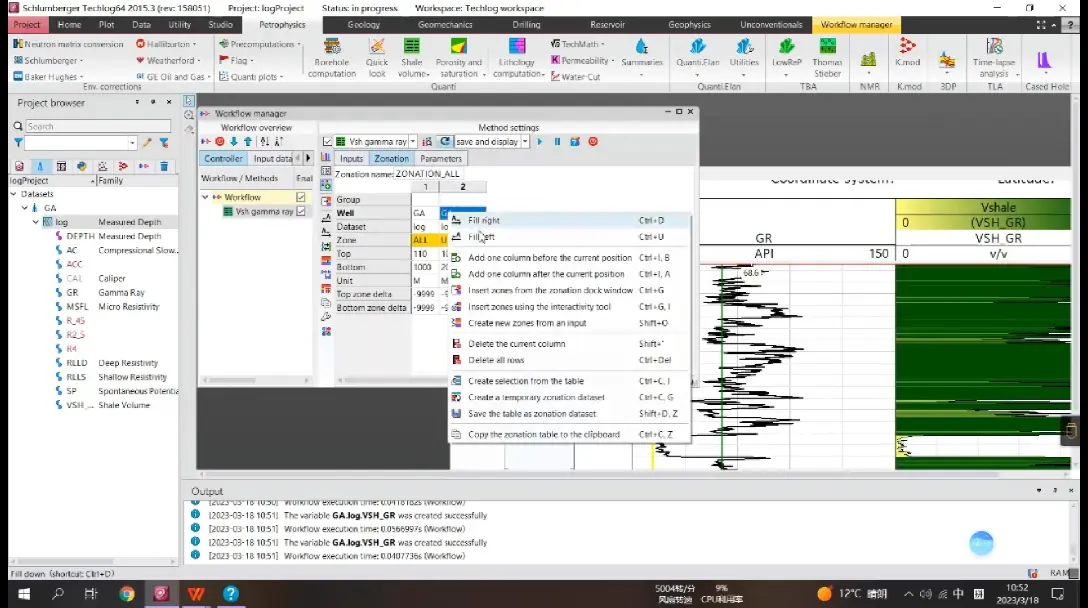Image resolution: width=1088 pixels, height=608 pixels.
Task: Open the Utilities ribbon icon
Action: tap(745, 53)
